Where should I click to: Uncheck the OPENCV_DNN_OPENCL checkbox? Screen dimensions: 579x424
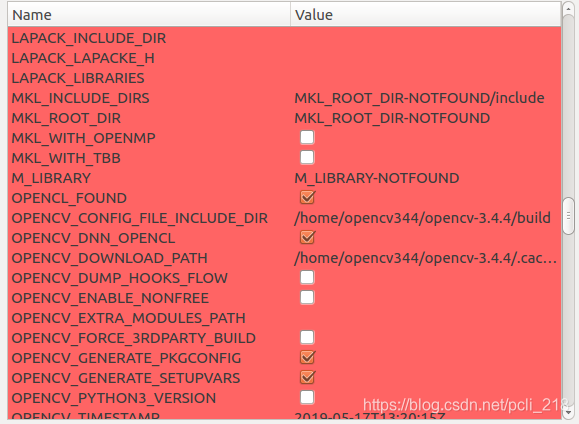tap(307, 237)
